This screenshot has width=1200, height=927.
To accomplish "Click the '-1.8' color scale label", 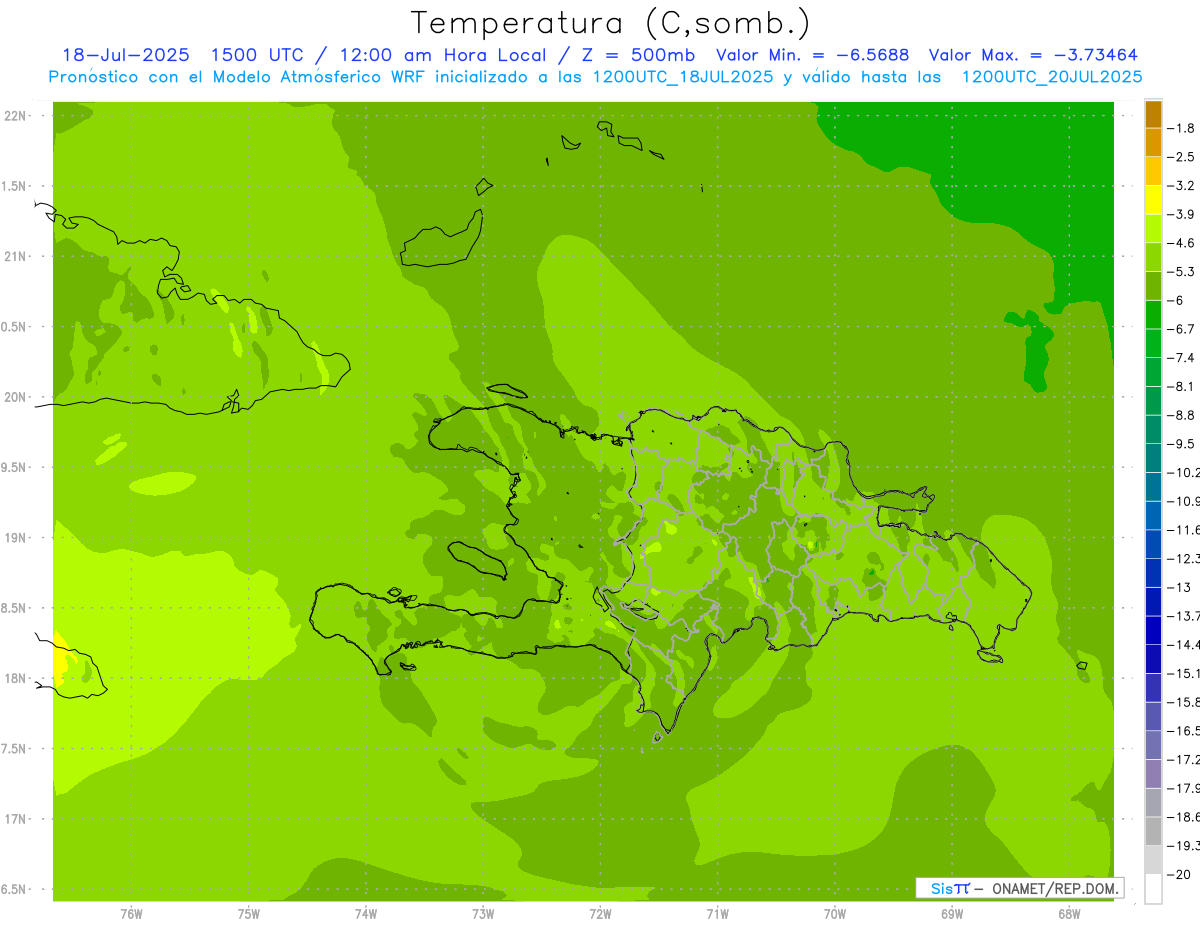I will (x=1181, y=128).
